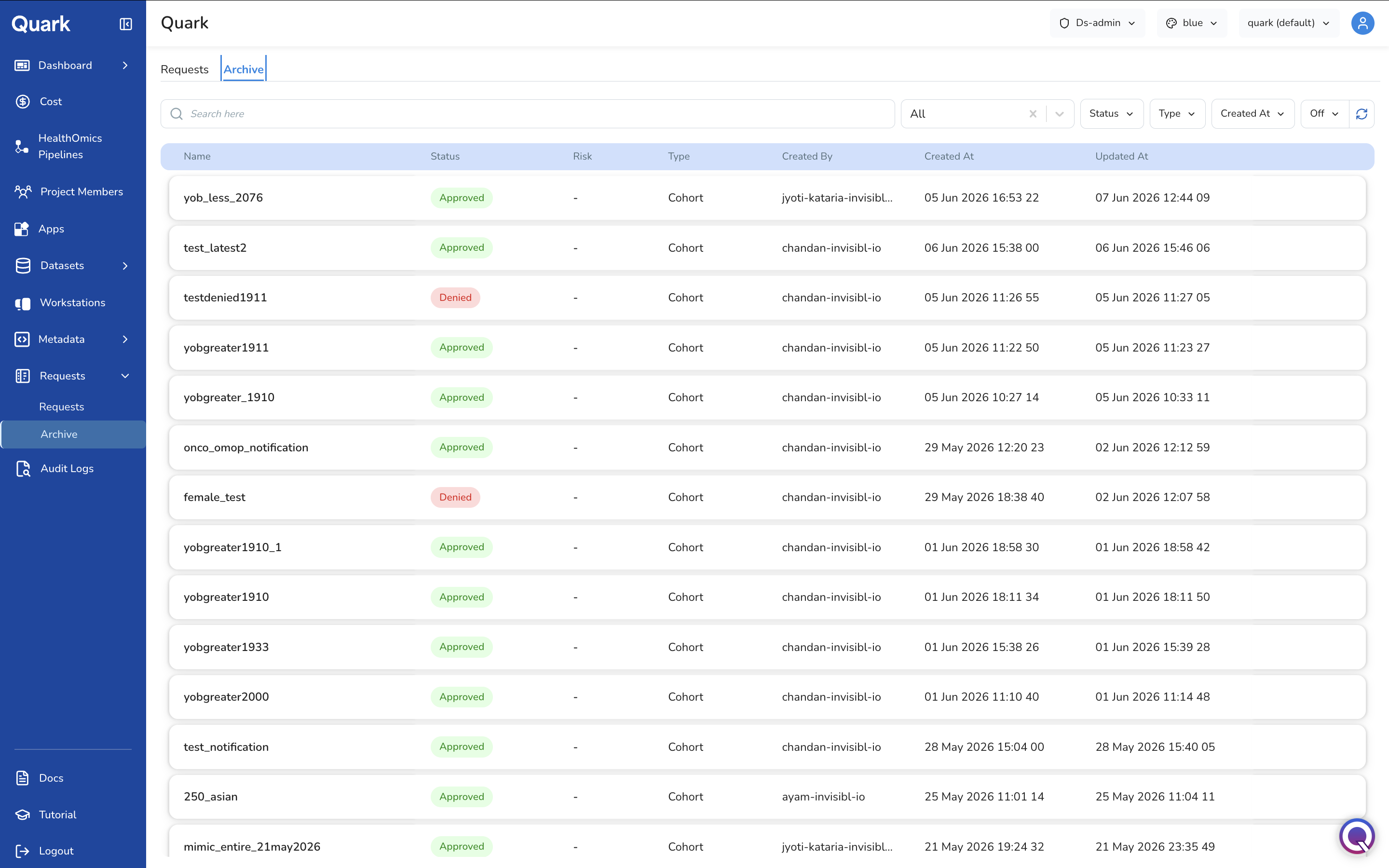Refresh the archive list
Viewport: 1389px width, 868px height.
tap(1362, 114)
